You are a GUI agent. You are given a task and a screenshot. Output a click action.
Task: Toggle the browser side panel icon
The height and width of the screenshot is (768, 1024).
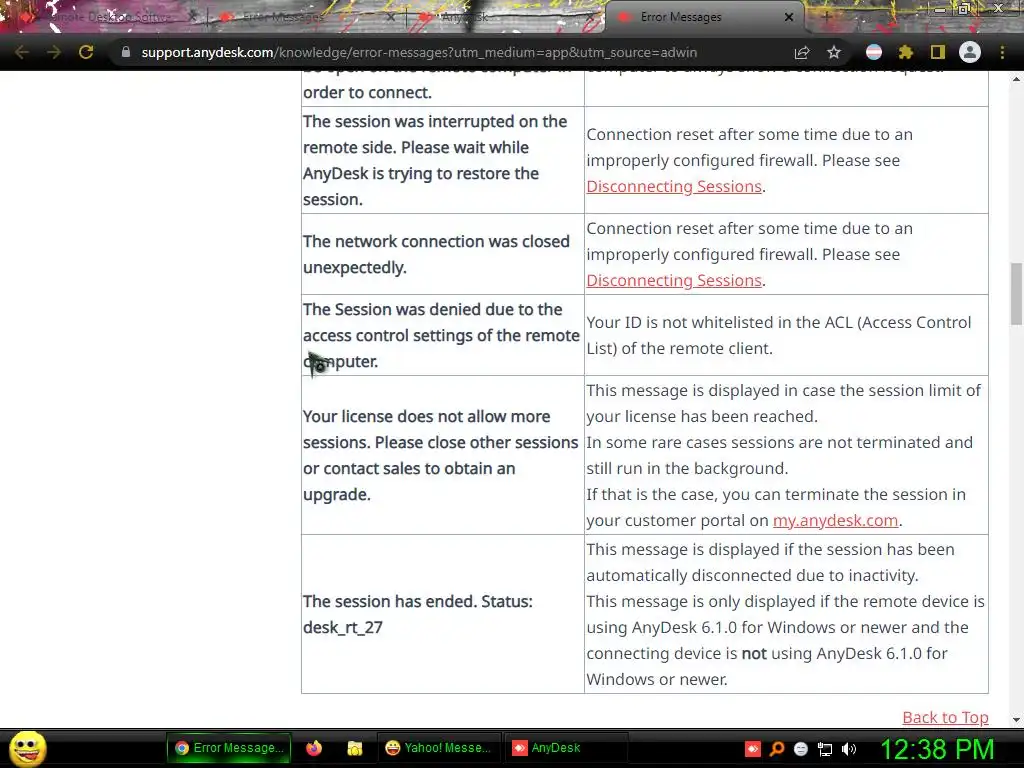[938, 52]
